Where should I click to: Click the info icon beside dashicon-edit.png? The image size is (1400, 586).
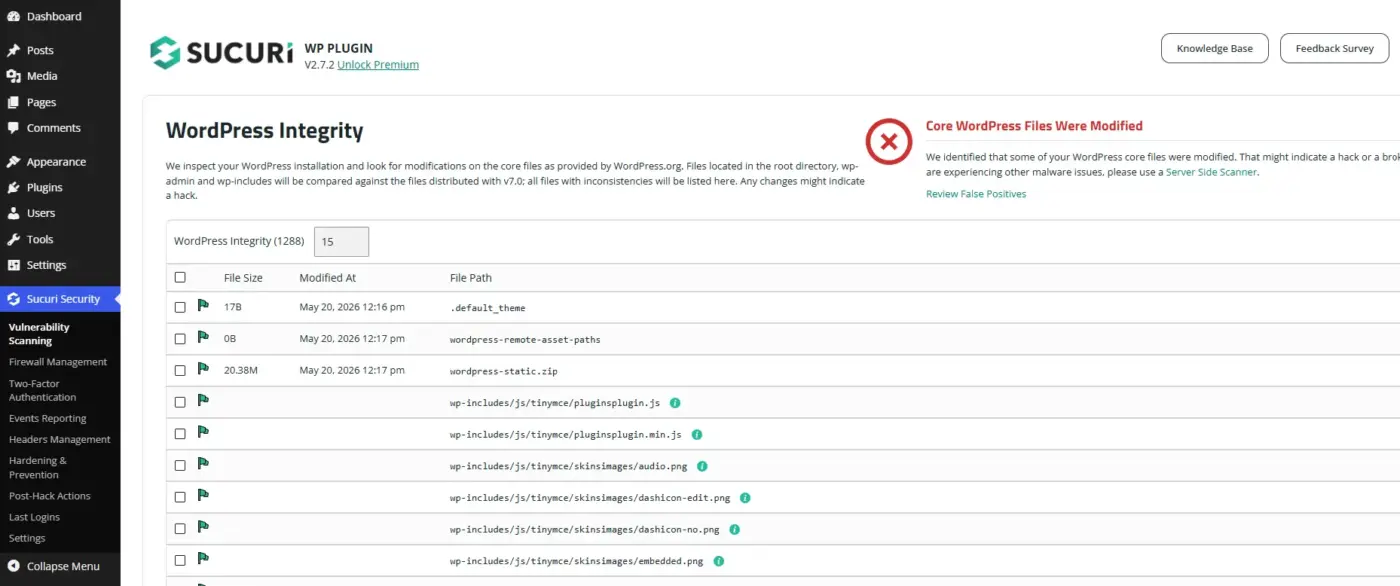coord(745,498)
